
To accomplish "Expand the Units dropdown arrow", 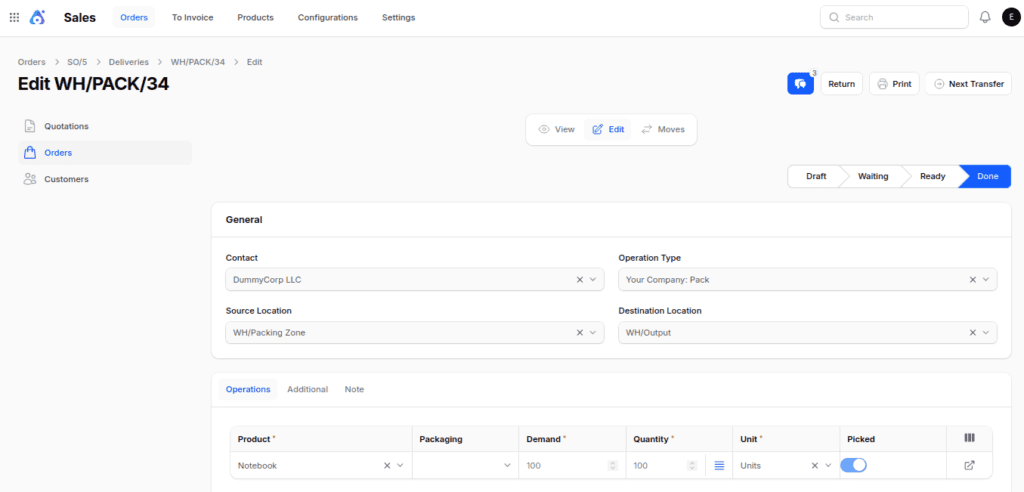I will (828, 466).
